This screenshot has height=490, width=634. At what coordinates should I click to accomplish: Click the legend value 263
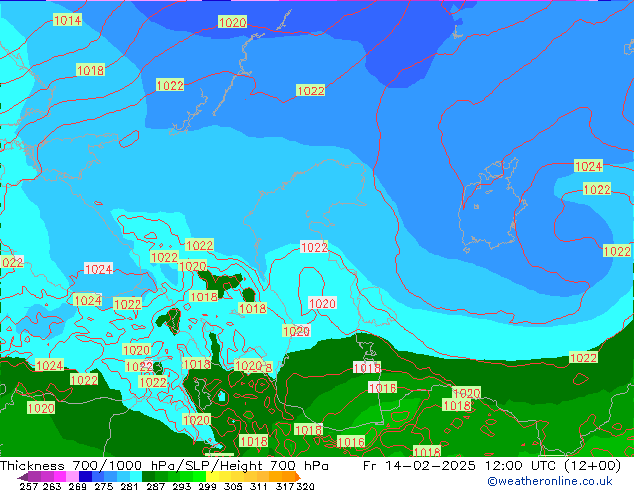pos(51,486)
